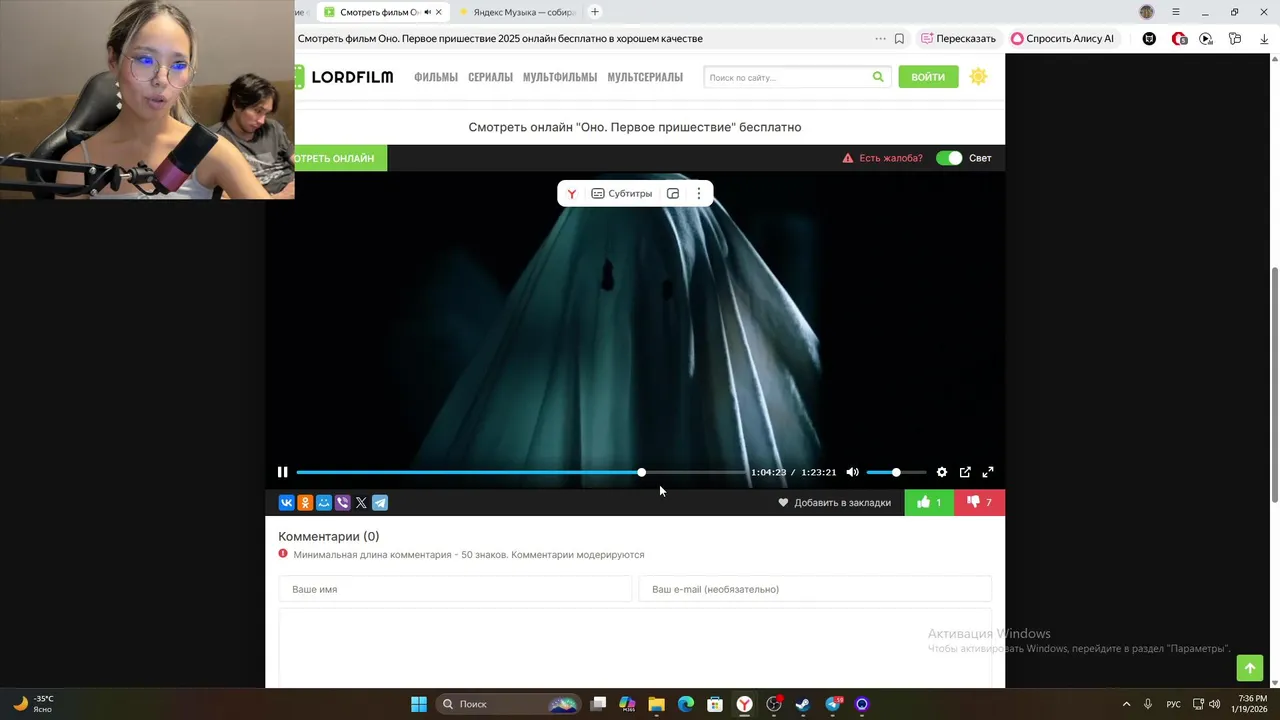Share via X (Twitter) icon
The image size is (1280, 720).
[361, 503]
